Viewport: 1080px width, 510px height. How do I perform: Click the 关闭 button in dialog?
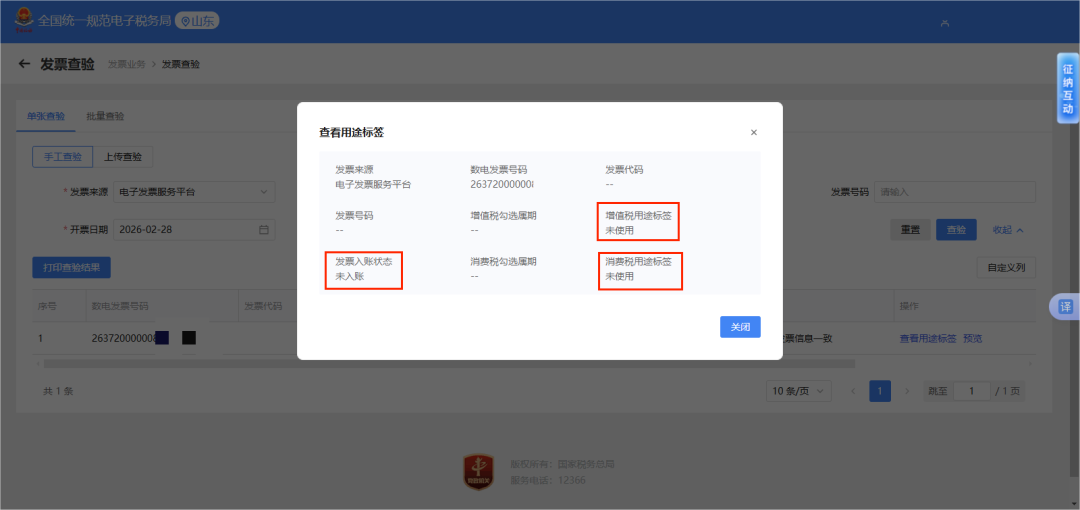point(740,327)
